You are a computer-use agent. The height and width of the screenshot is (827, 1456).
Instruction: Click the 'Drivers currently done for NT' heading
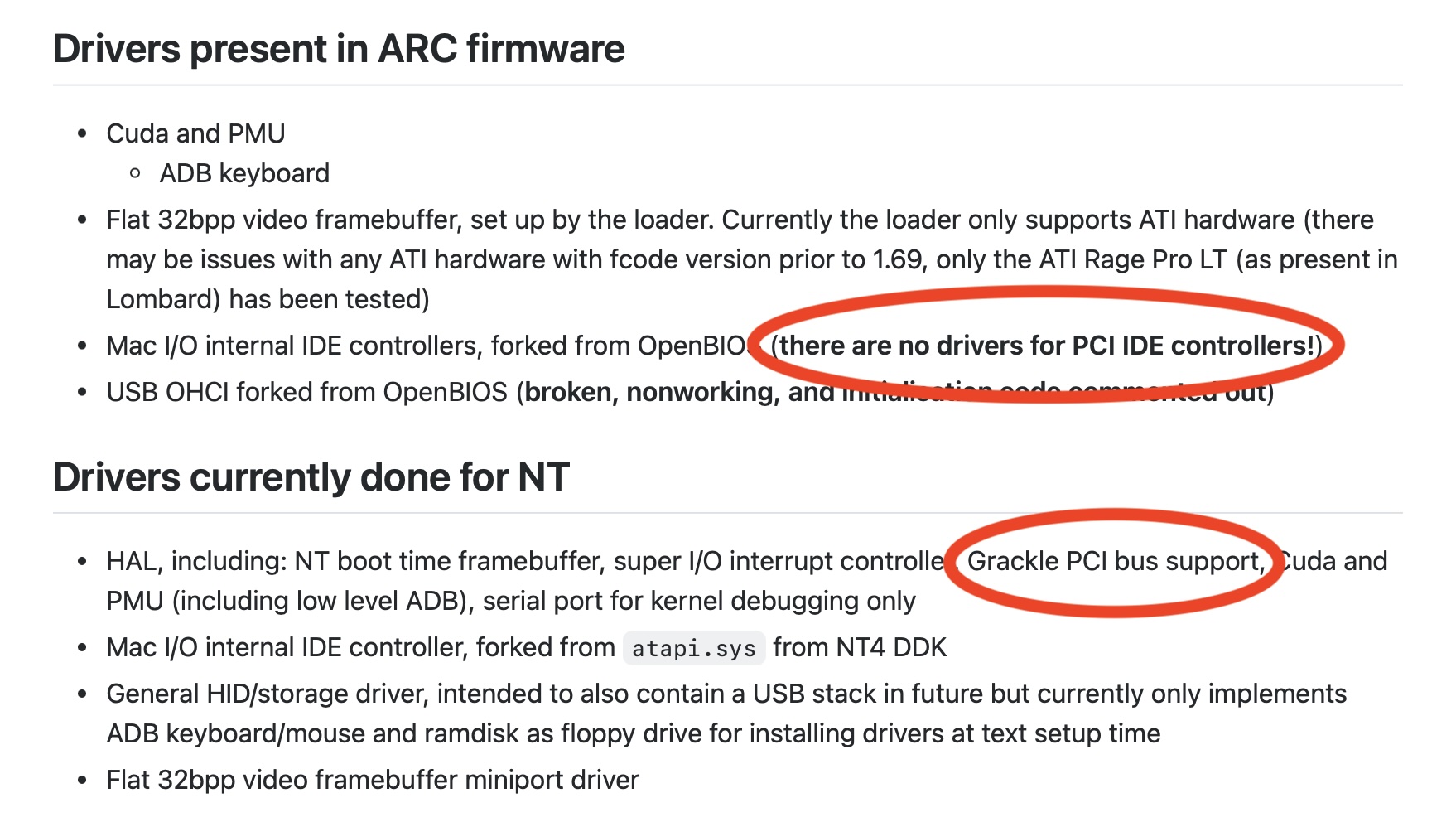pyautogui.click(x=311, y=477)
